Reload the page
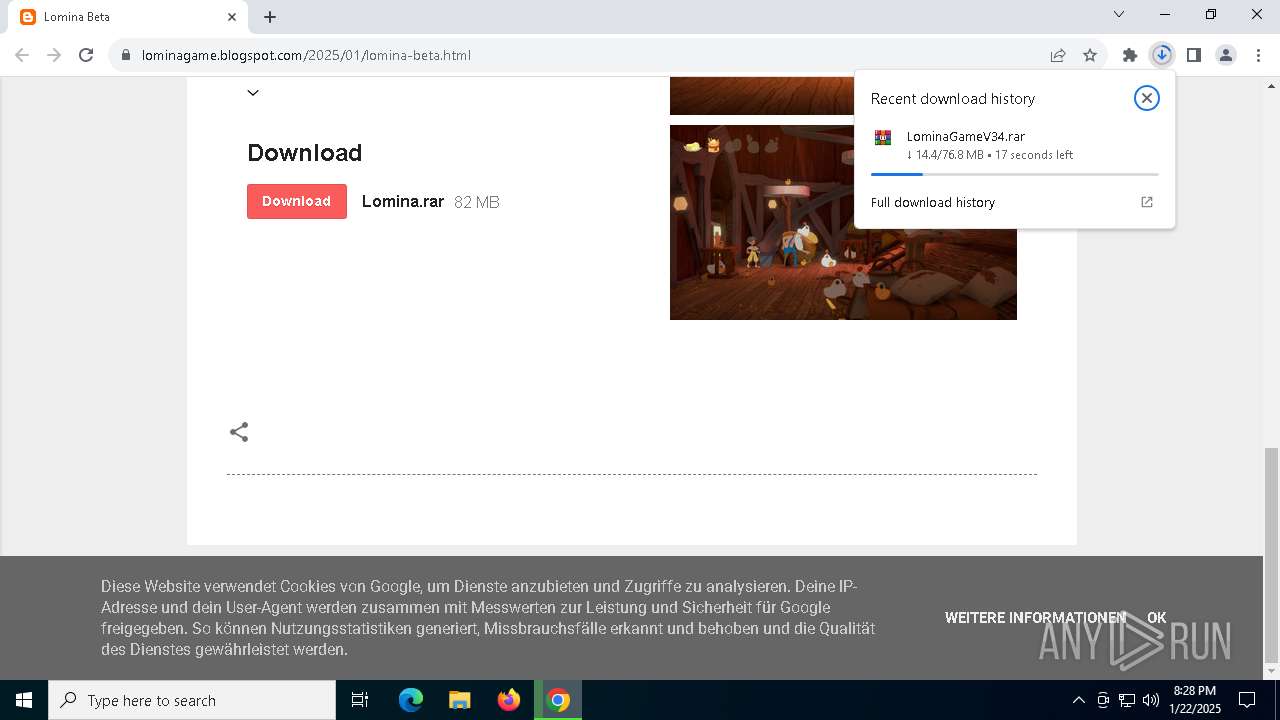This screenshot has height=720, width=1280. (86, 55)
